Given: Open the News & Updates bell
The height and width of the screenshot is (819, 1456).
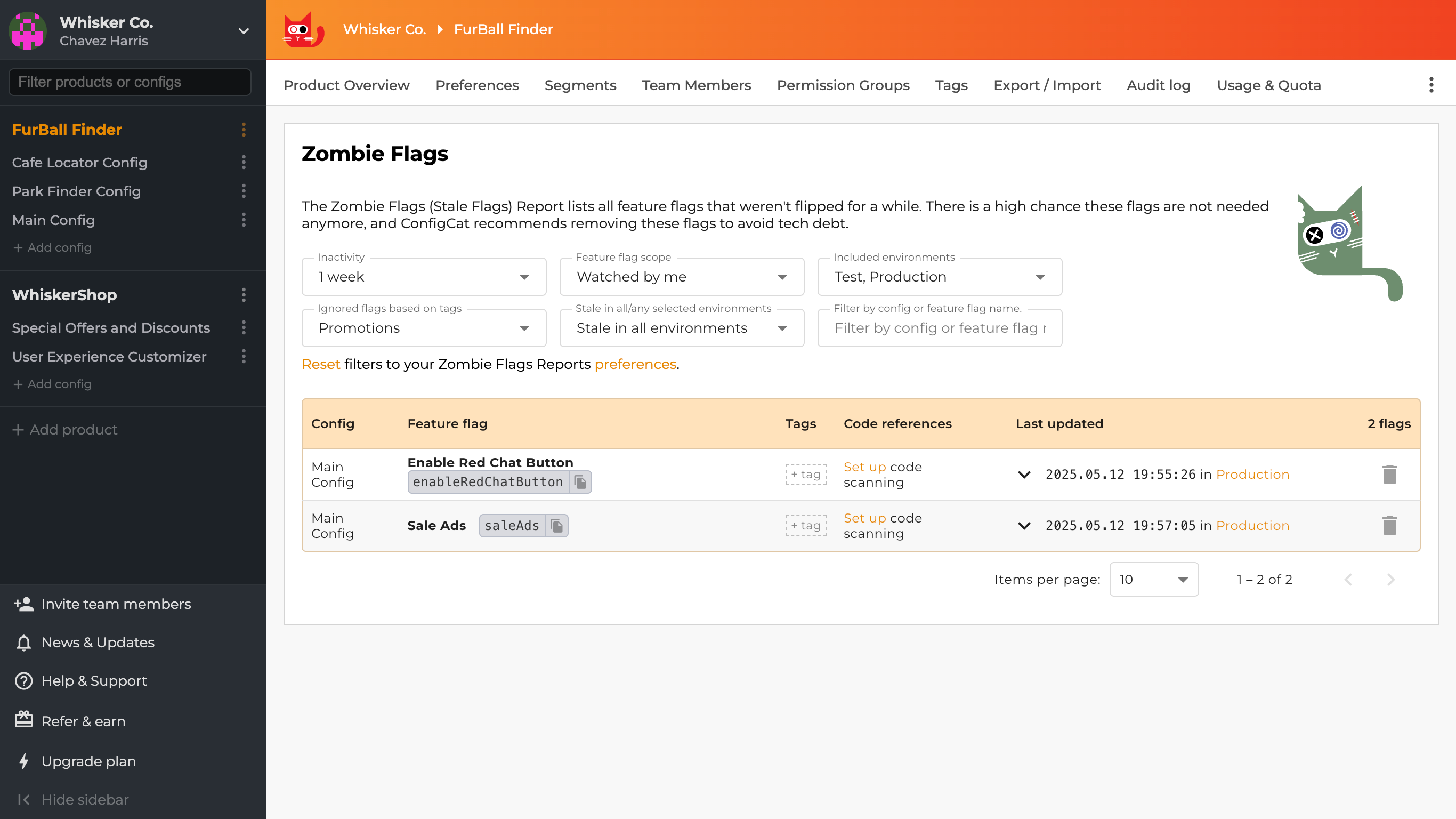Looking at the screenshot, I should 24,642.
